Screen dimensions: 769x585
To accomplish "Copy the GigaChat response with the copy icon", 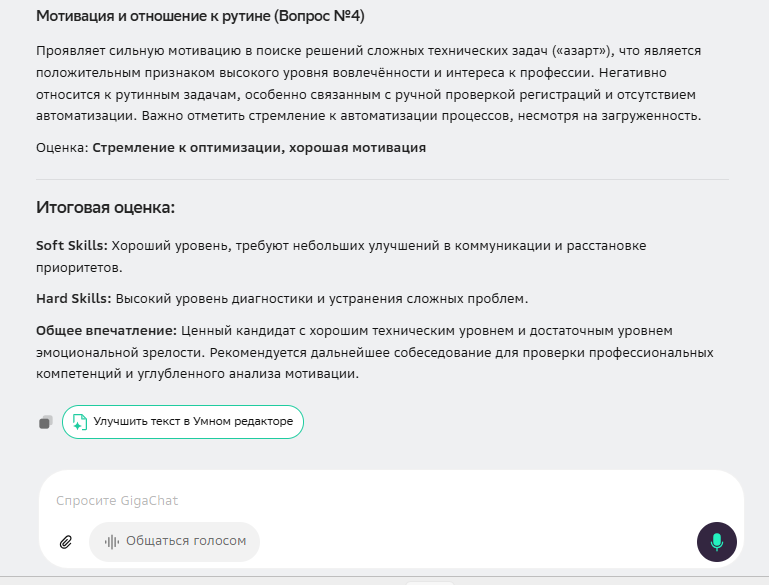I will click(45, 422).
